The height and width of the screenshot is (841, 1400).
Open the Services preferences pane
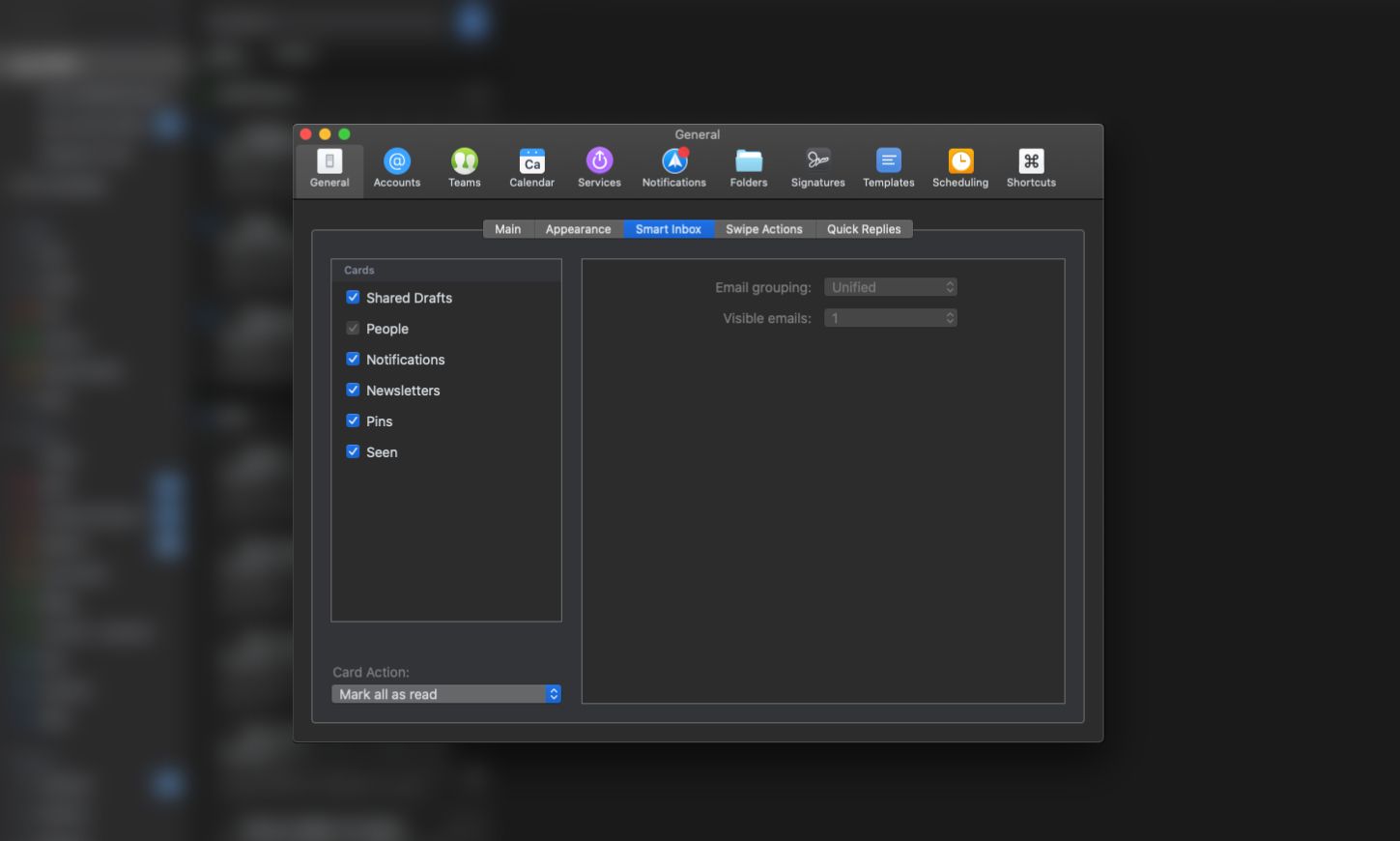[x=599, y=167]
